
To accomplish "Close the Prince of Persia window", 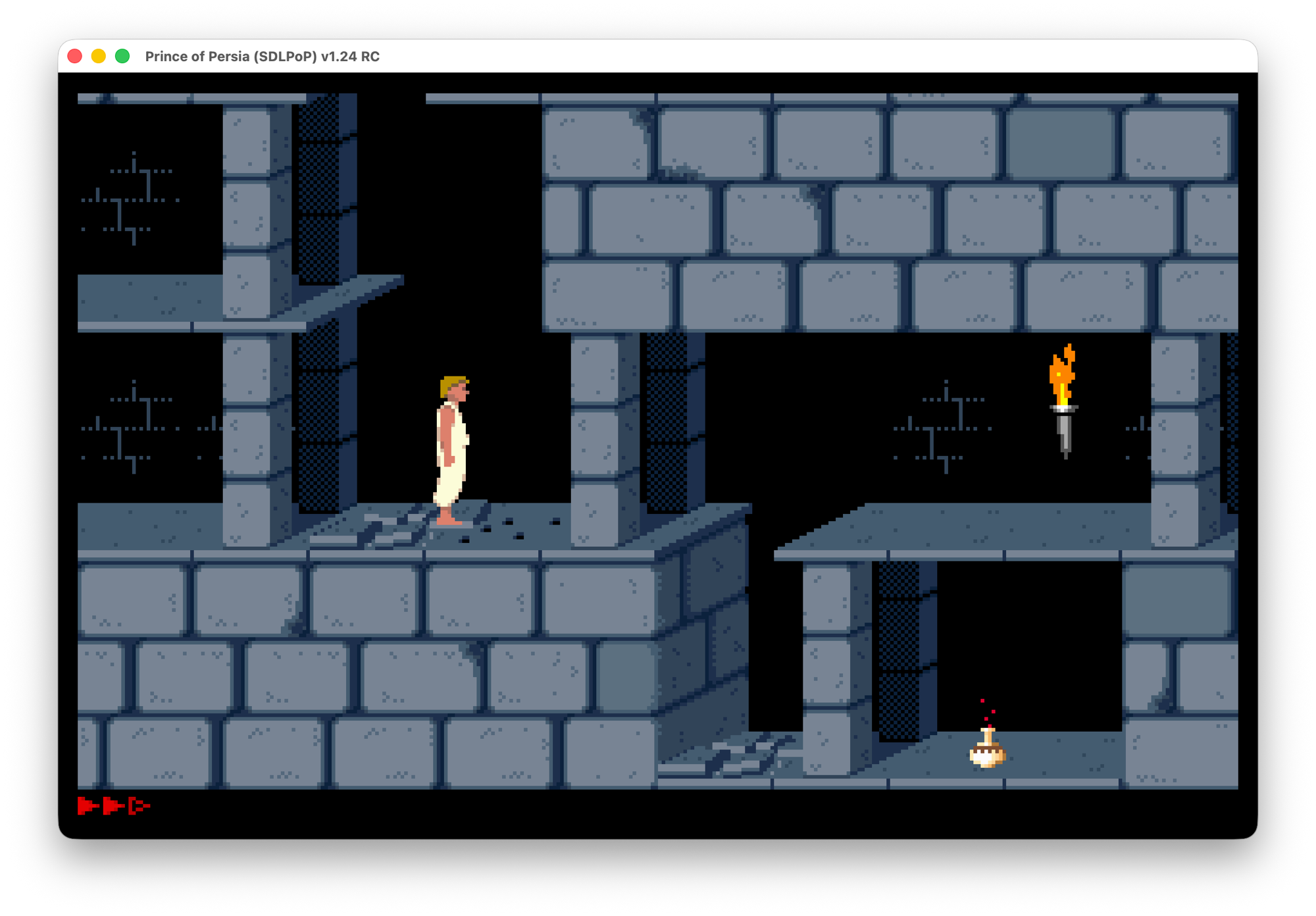I will pyautogui.click(x=75, y=57).
